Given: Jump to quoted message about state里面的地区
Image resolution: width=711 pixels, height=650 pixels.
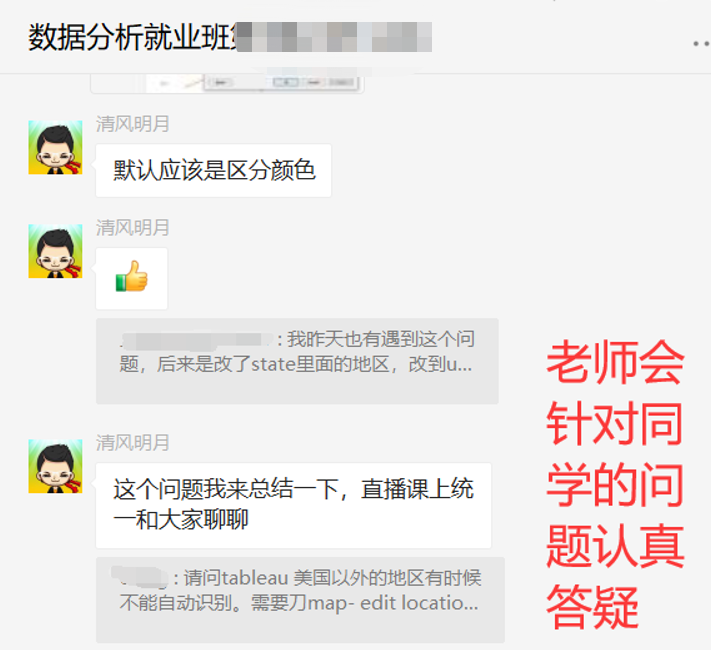Looking at the screenshot, I should coord(297,361).
